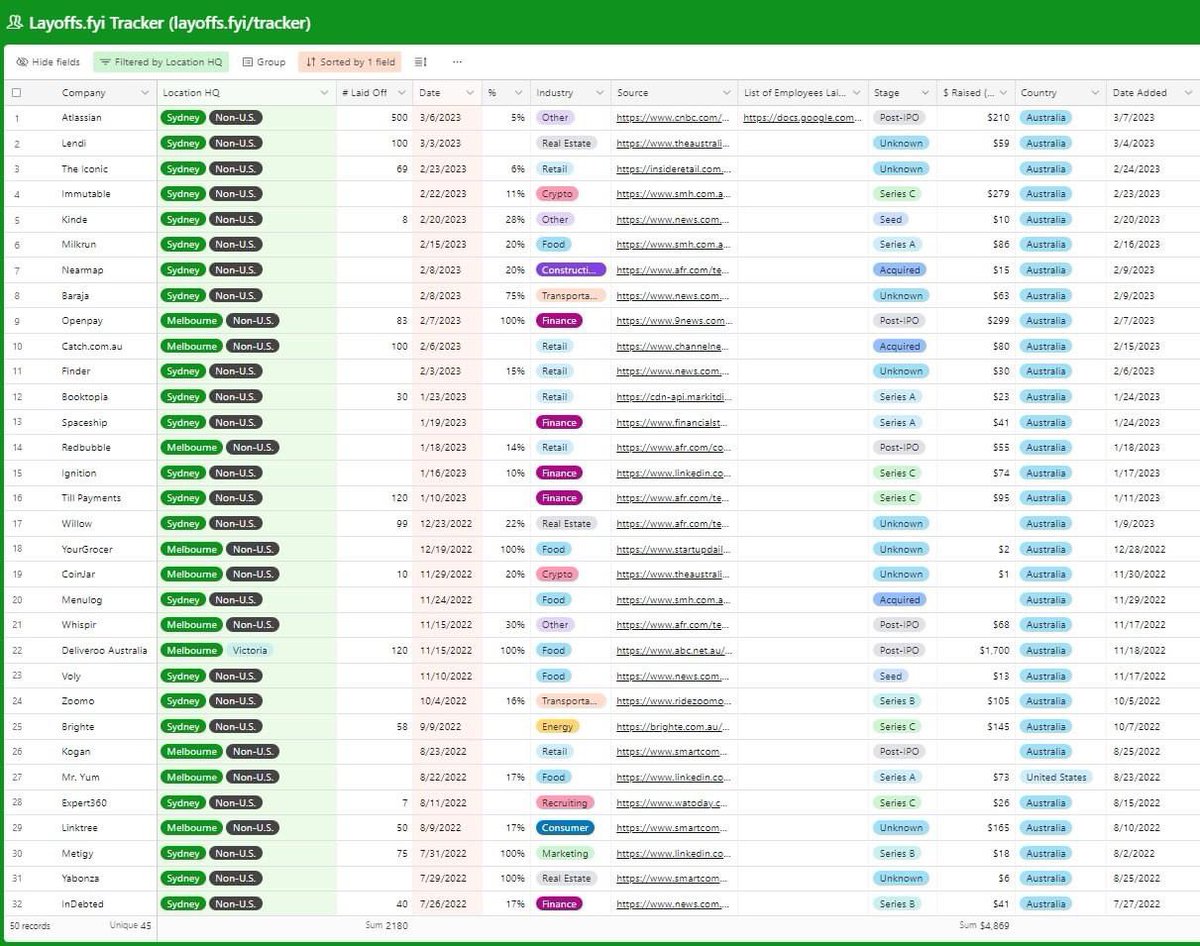Click the Sum $4,869 summary in footer

(985, 926)
